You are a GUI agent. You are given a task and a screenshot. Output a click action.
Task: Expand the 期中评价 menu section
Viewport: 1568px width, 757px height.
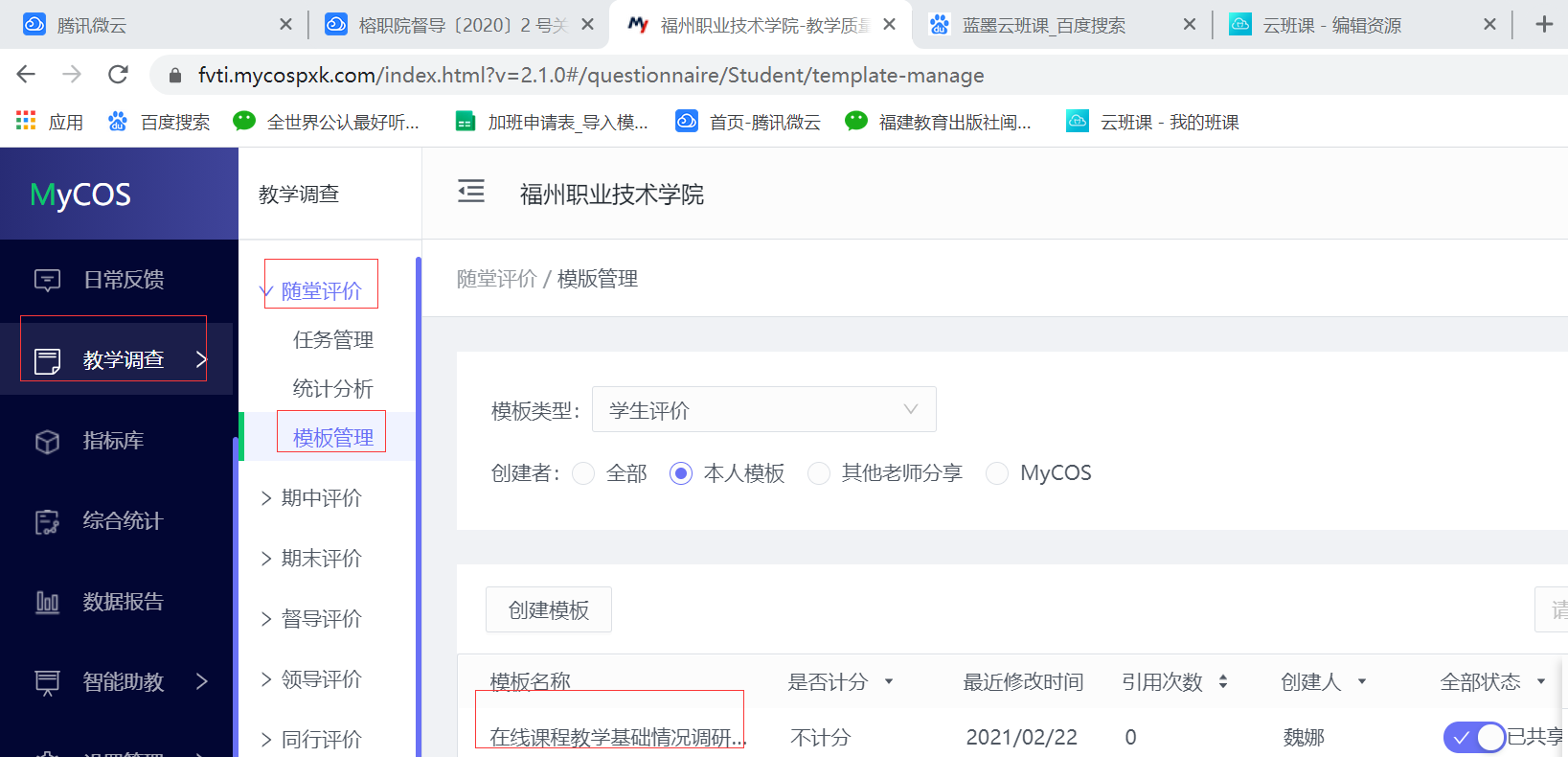pos(321,498)
